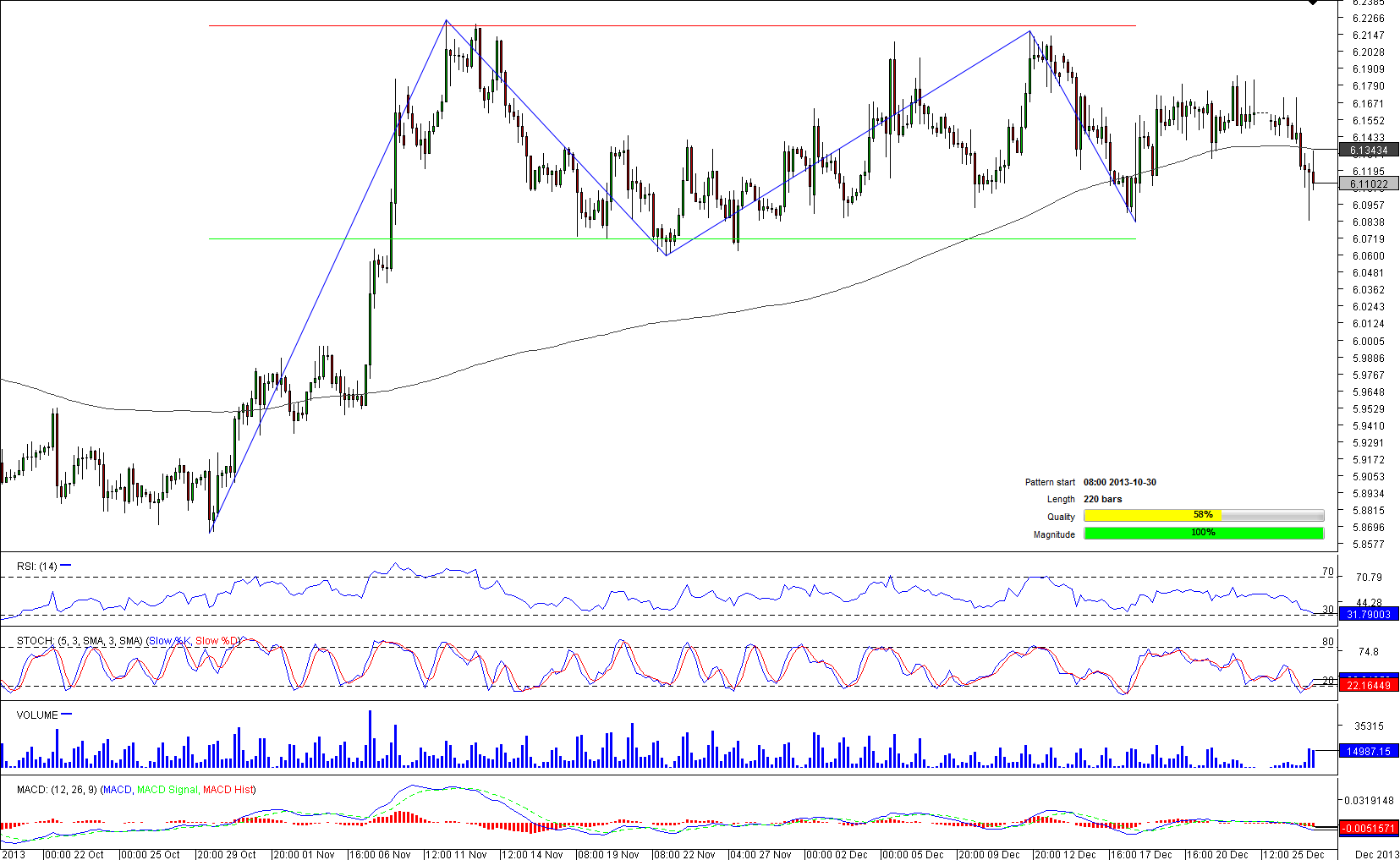The image size is (1400, 860).
Task: Click the Slow %D legend label
Action: click(x=218, y=641)
